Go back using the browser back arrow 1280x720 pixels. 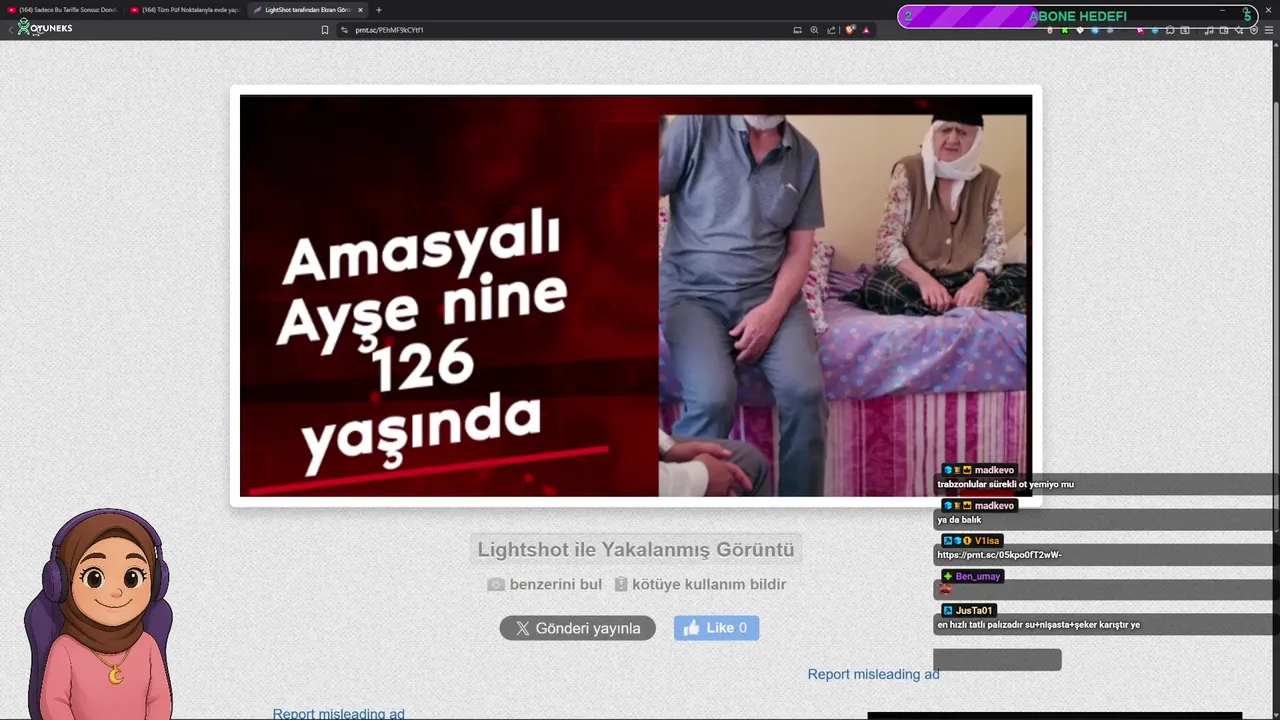[x=10, y=30]
